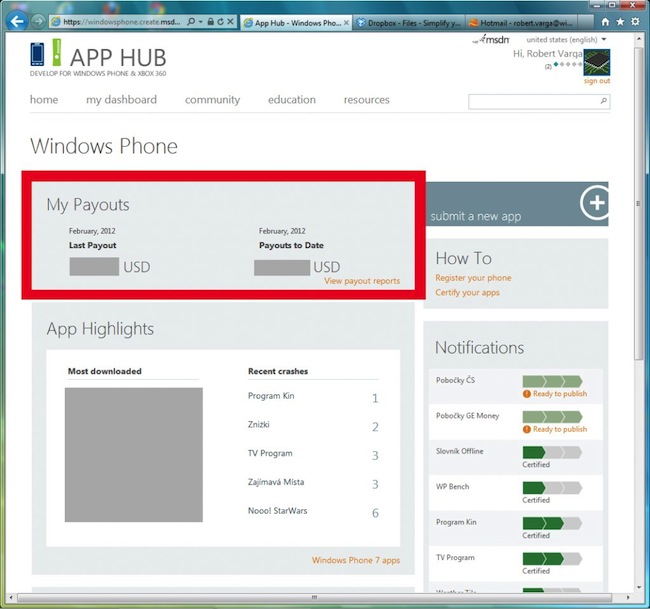Click the Slovník Offline certification progress bar
The height and width of the screenshot is (609, 650).
(x=552, y=452)
